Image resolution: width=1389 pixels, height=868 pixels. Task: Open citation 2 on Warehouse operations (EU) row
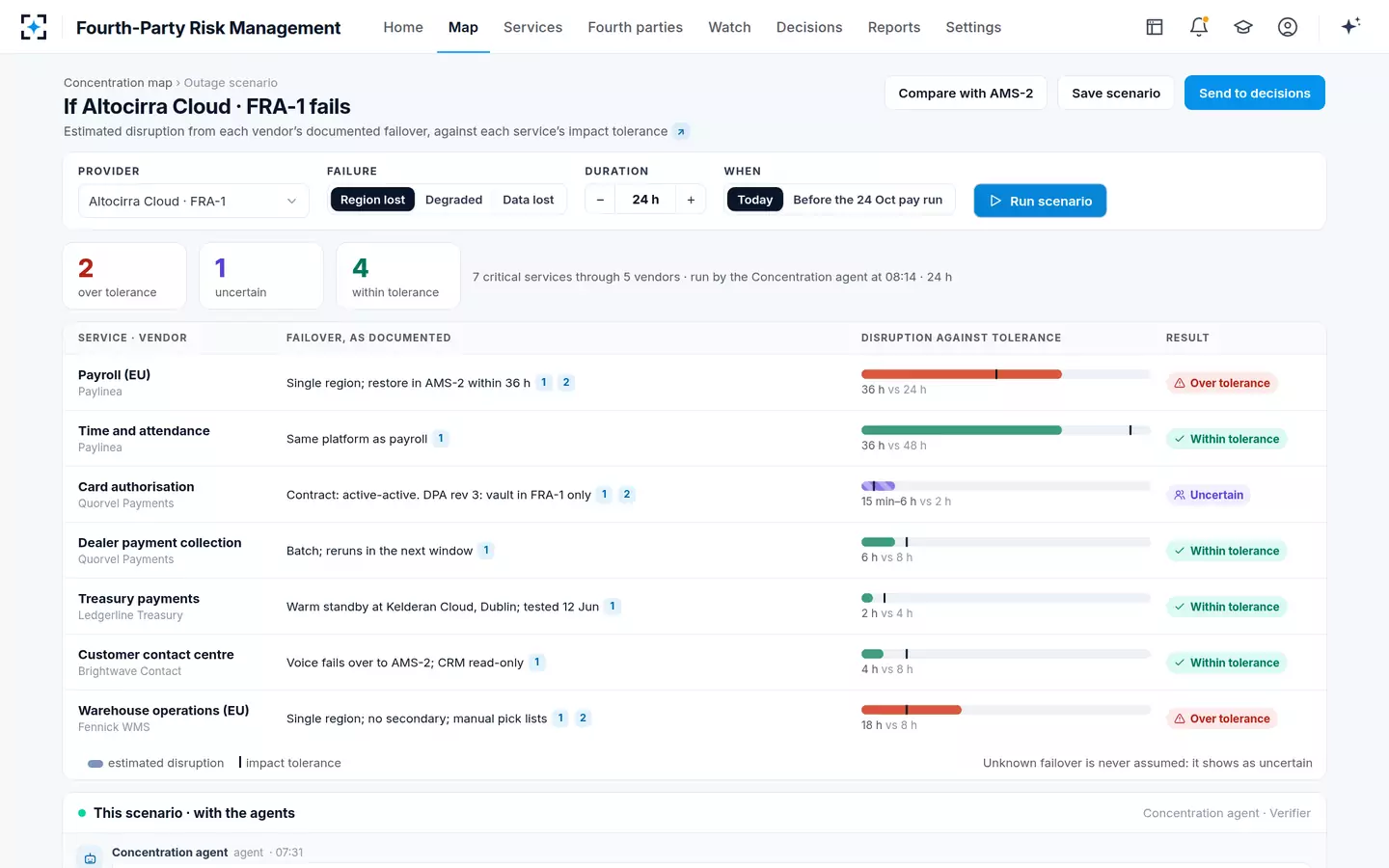tap(583, 719)
